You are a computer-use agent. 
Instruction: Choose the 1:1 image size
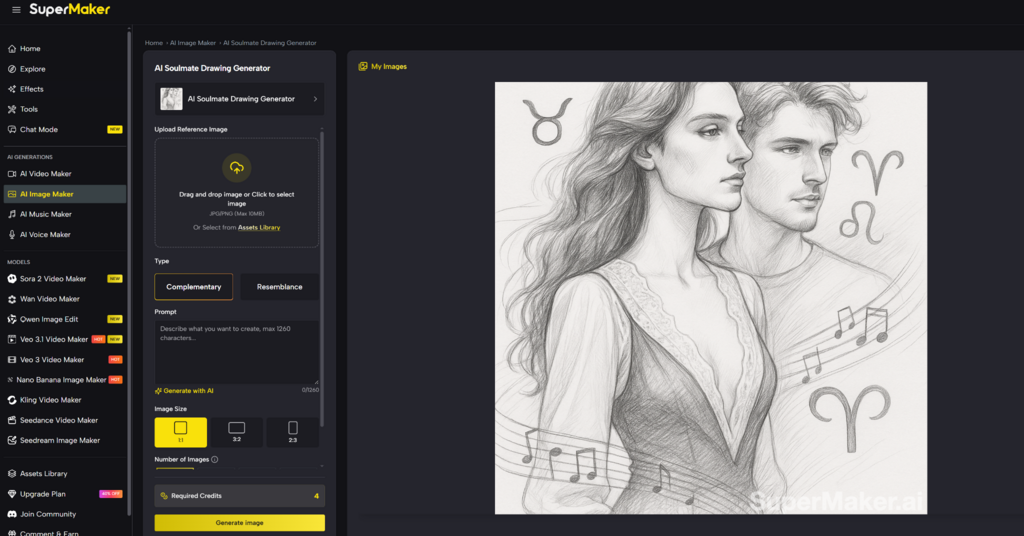[x=181, y=432]
